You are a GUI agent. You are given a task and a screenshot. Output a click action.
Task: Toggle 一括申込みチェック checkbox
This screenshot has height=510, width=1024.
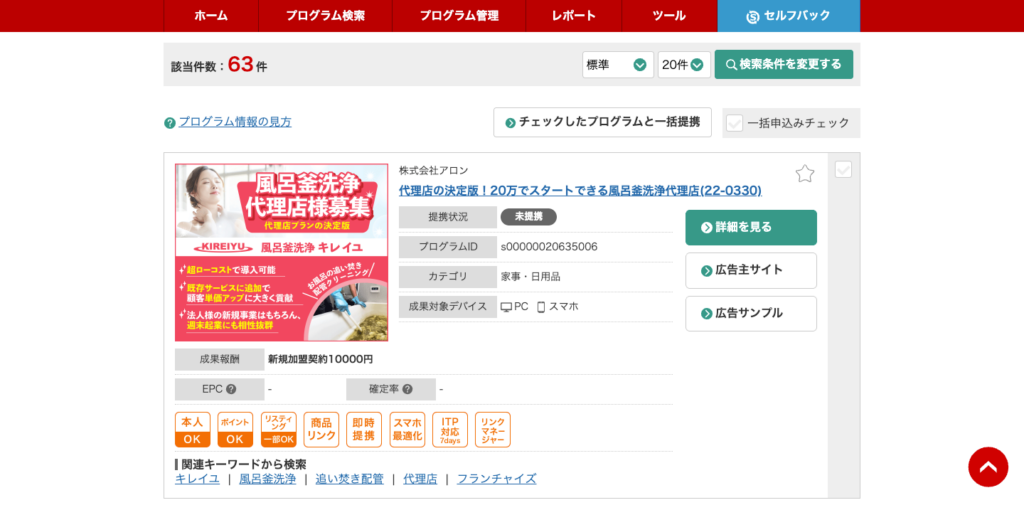[x=735, y=123]
